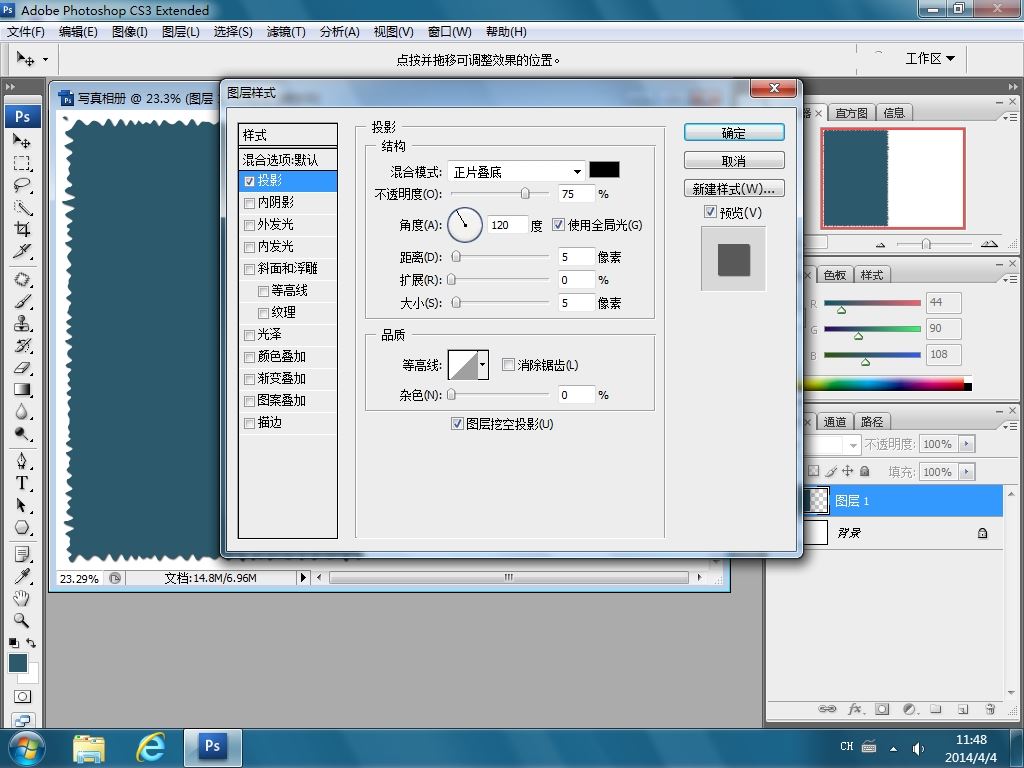The height and width of the screenshot is (768, 1024).
Task: Open the 文件 menu
Action: 25,32
